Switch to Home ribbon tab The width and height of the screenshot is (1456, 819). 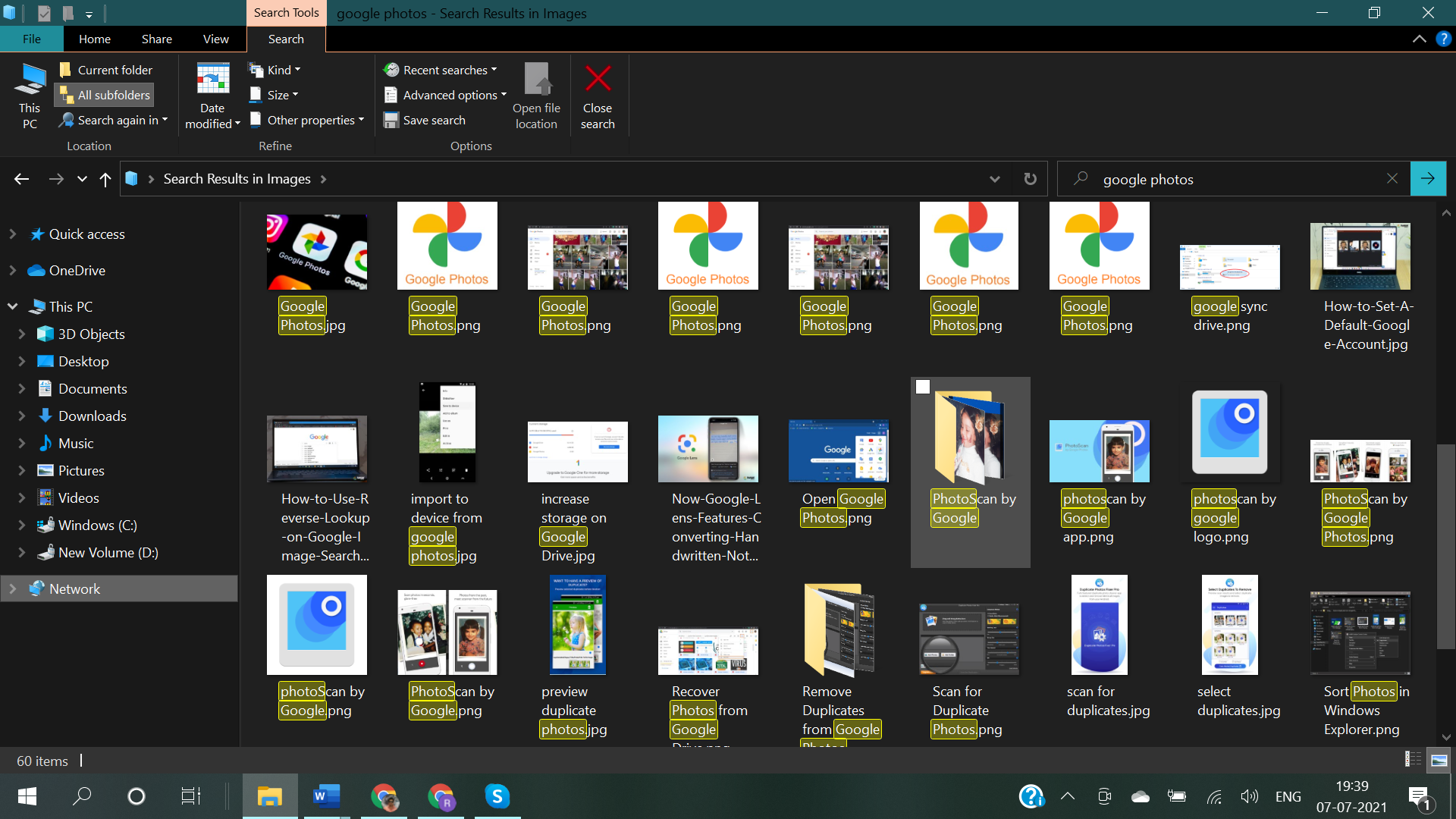tap(95, 39)
